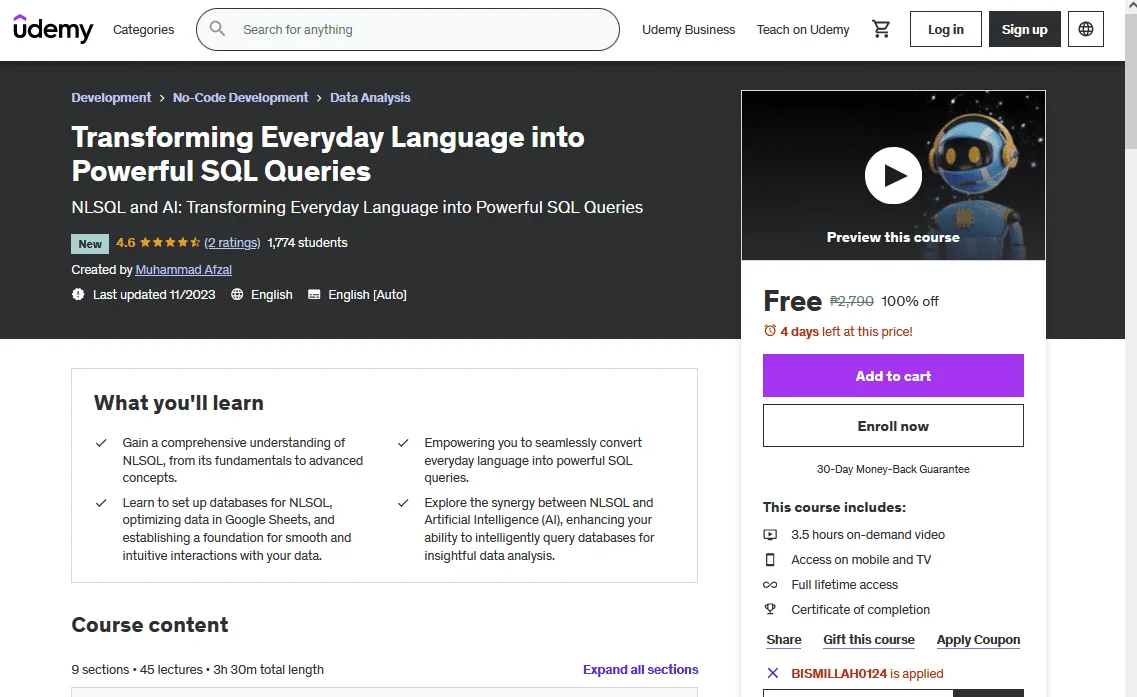Open instructor Muhammad Afzal's profile

click(183, 270)
